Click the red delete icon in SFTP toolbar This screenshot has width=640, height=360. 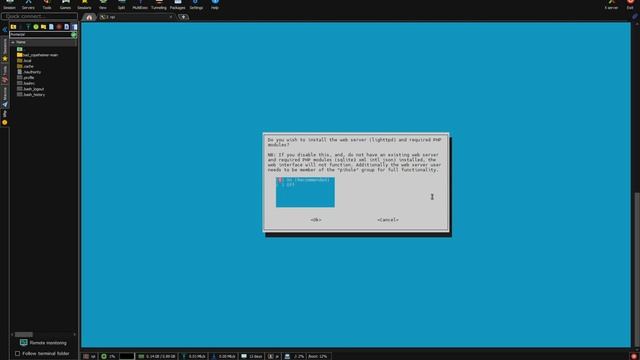59,27
